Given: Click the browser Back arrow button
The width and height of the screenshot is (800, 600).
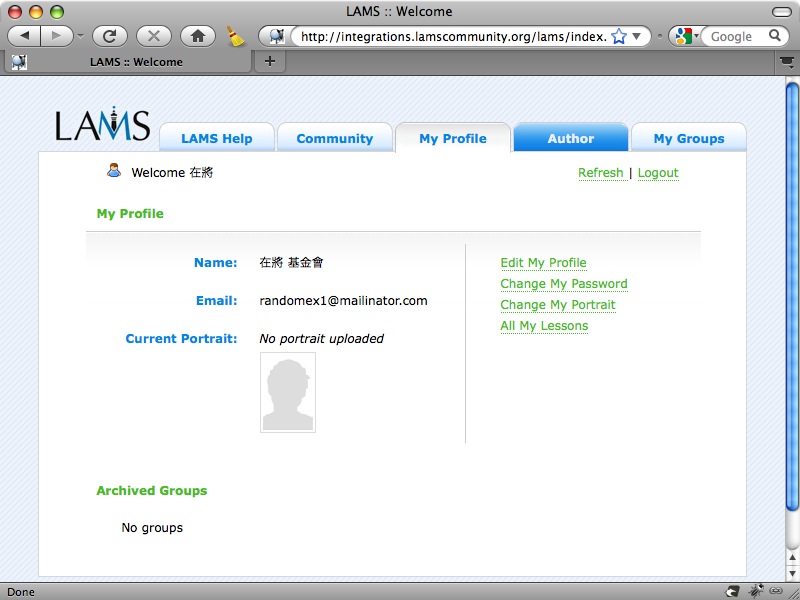Looking at the screenshot, I should (x=26, y=36).
